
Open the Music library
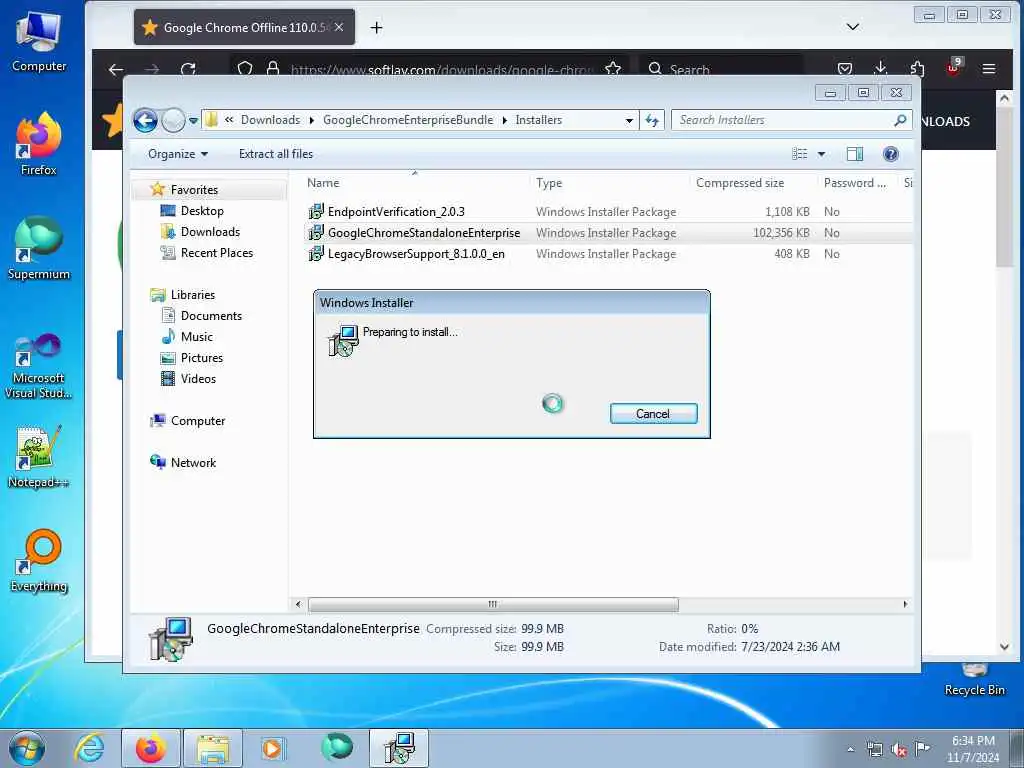197,337
